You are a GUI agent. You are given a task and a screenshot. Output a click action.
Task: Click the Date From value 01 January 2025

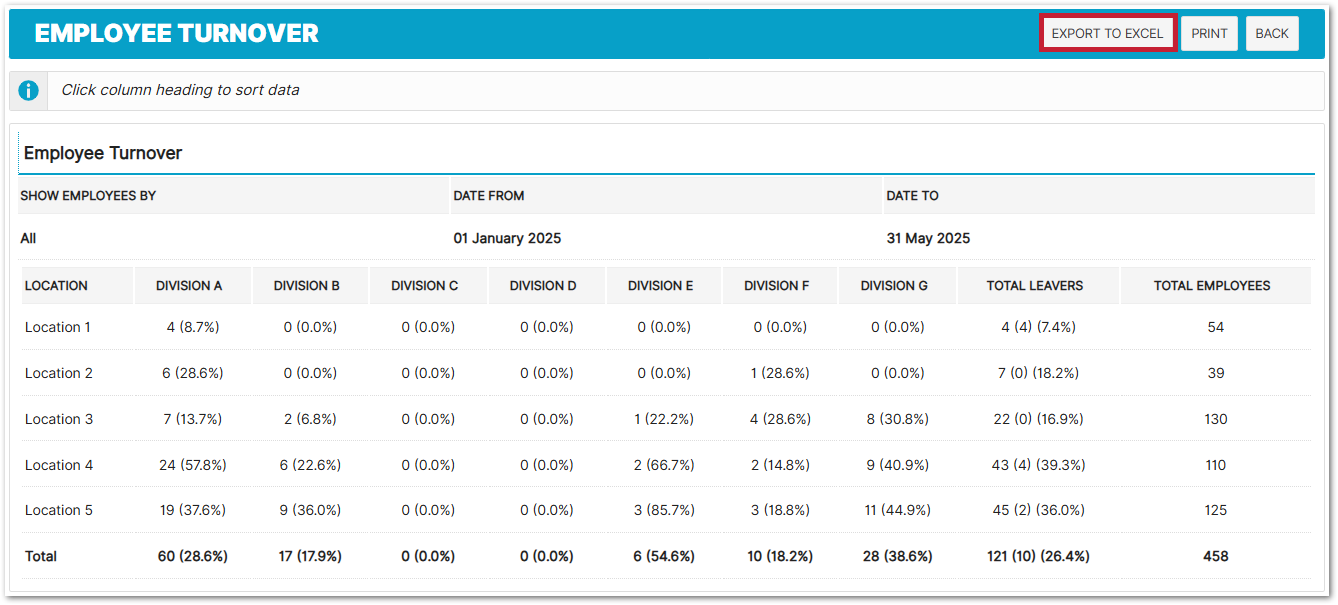point(507,239)
